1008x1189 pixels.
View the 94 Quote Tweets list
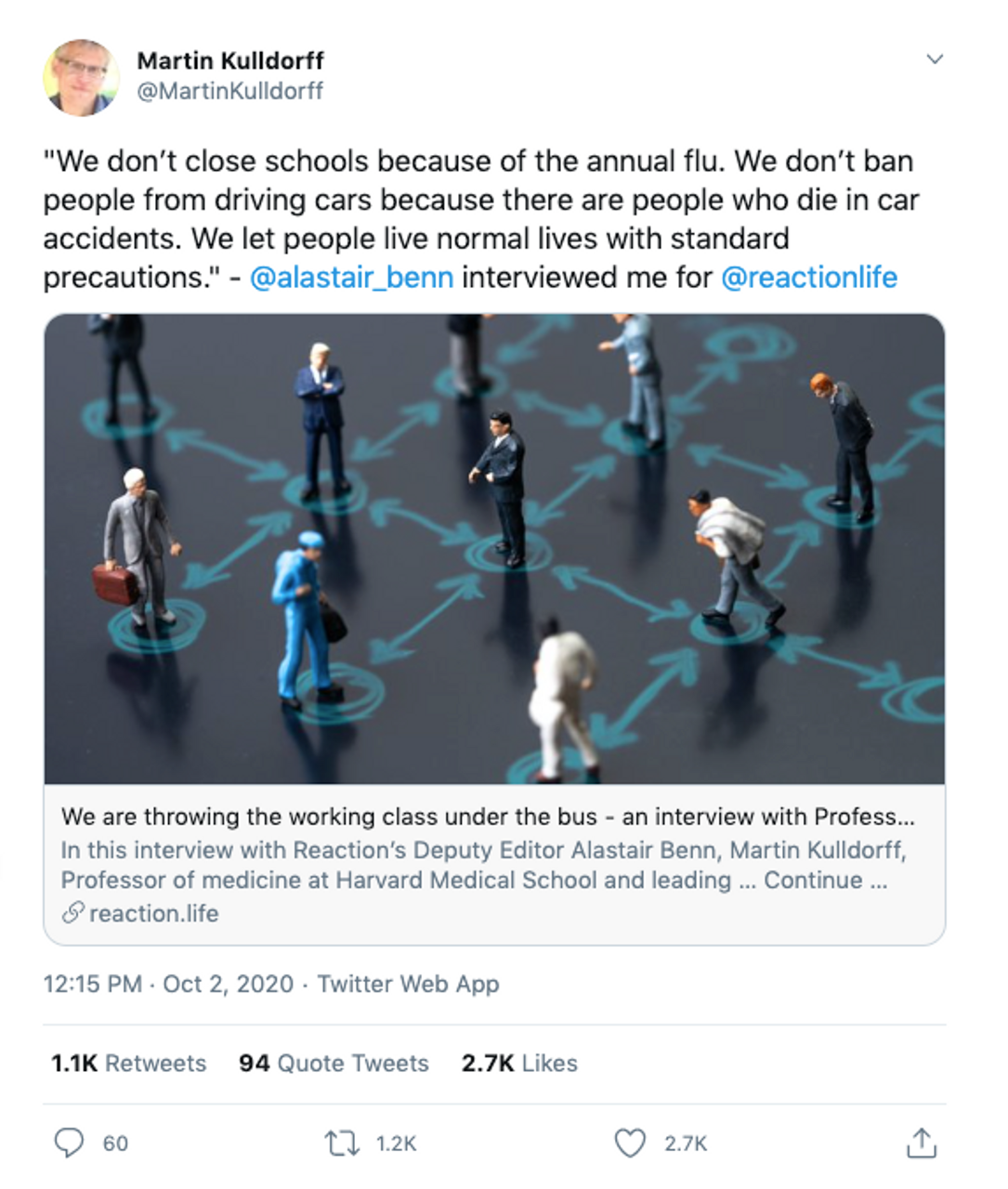(x=334, y=1063)
